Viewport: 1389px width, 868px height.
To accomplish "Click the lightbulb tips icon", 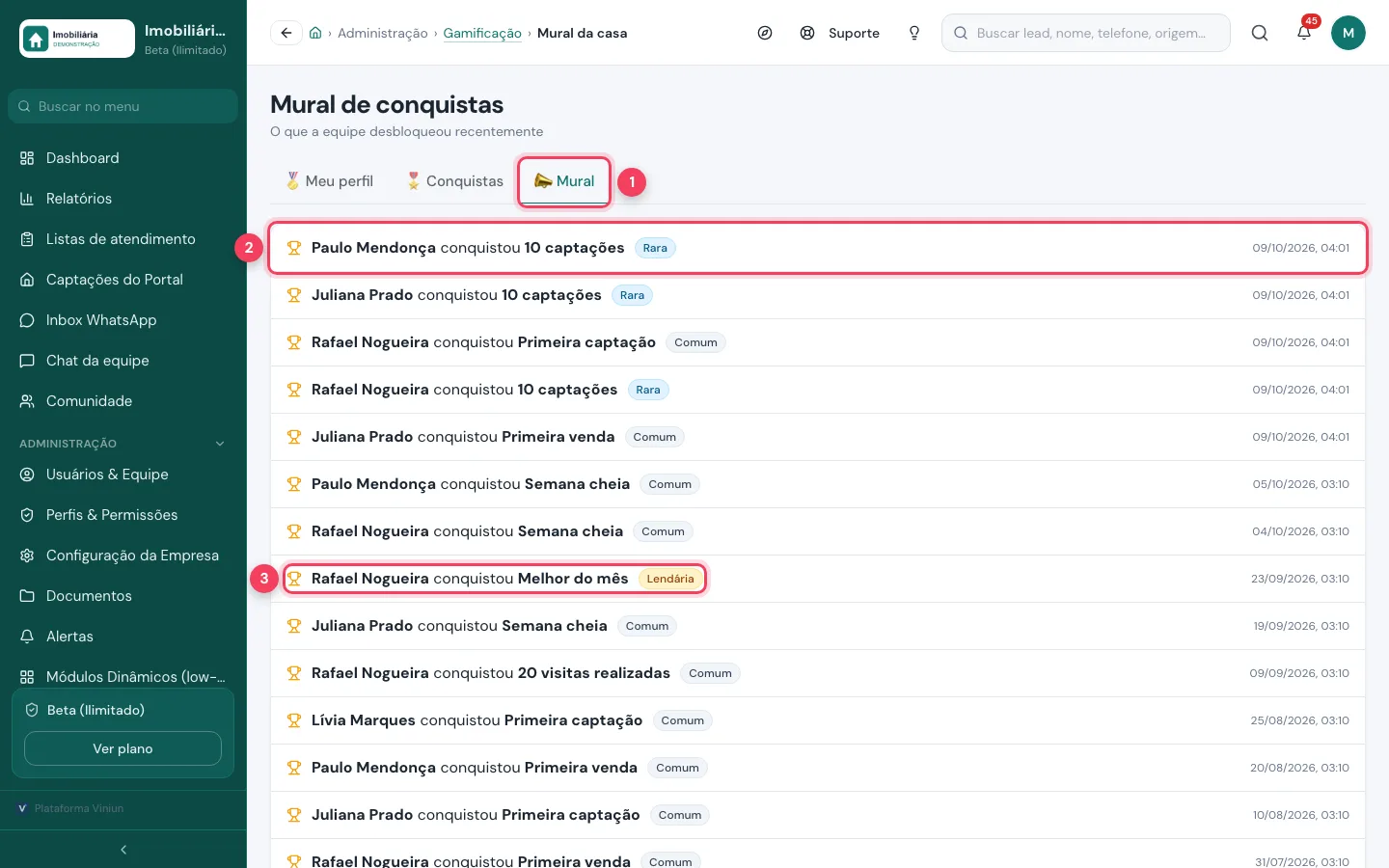I will (914, 33).
